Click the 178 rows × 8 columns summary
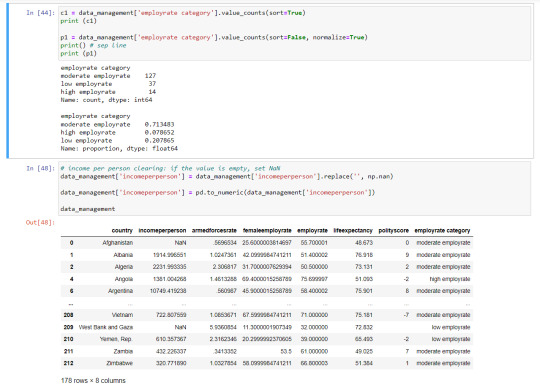 coord(93,380)
